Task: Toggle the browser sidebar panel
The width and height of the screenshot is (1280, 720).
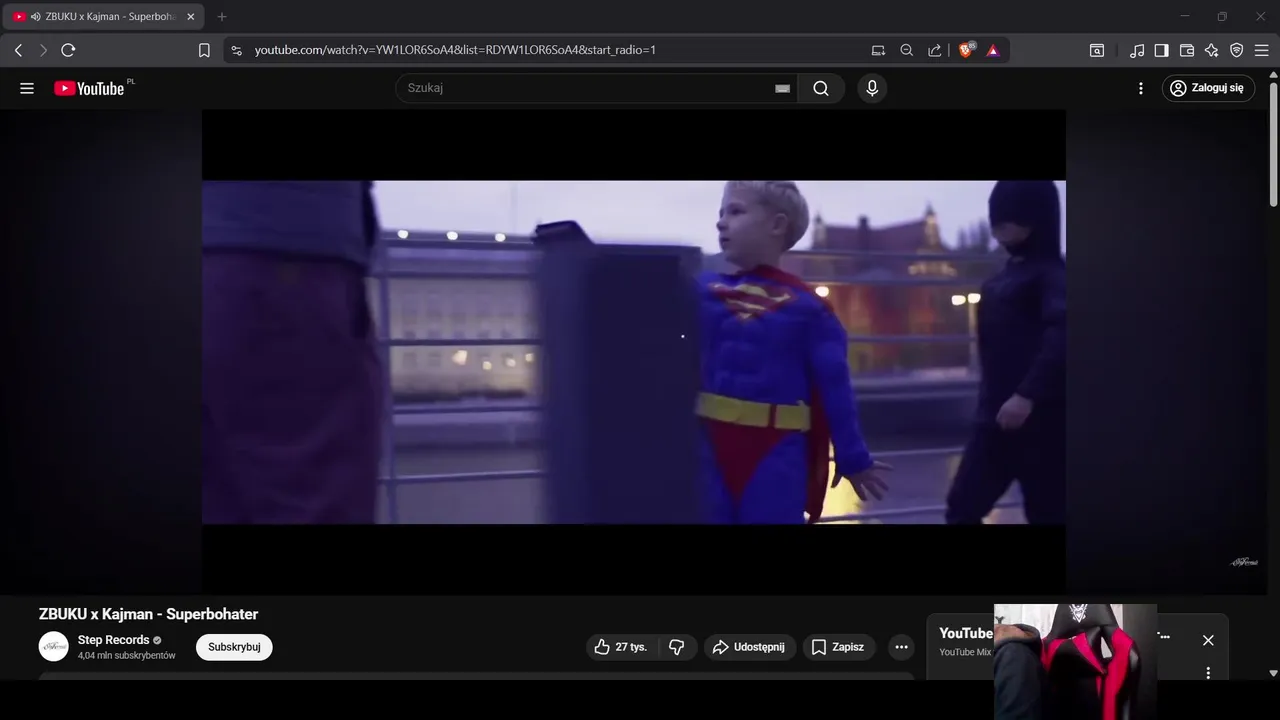Action: 1162,50
